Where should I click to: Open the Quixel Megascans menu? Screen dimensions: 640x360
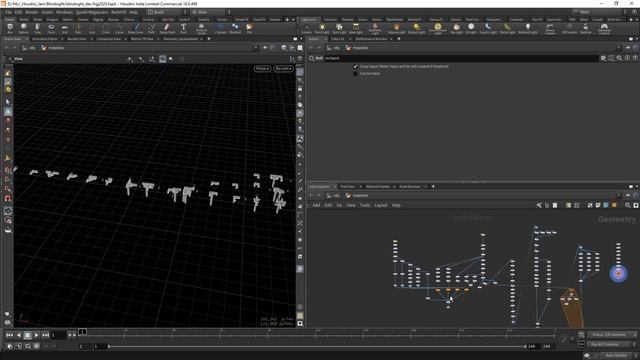(92, 12)
